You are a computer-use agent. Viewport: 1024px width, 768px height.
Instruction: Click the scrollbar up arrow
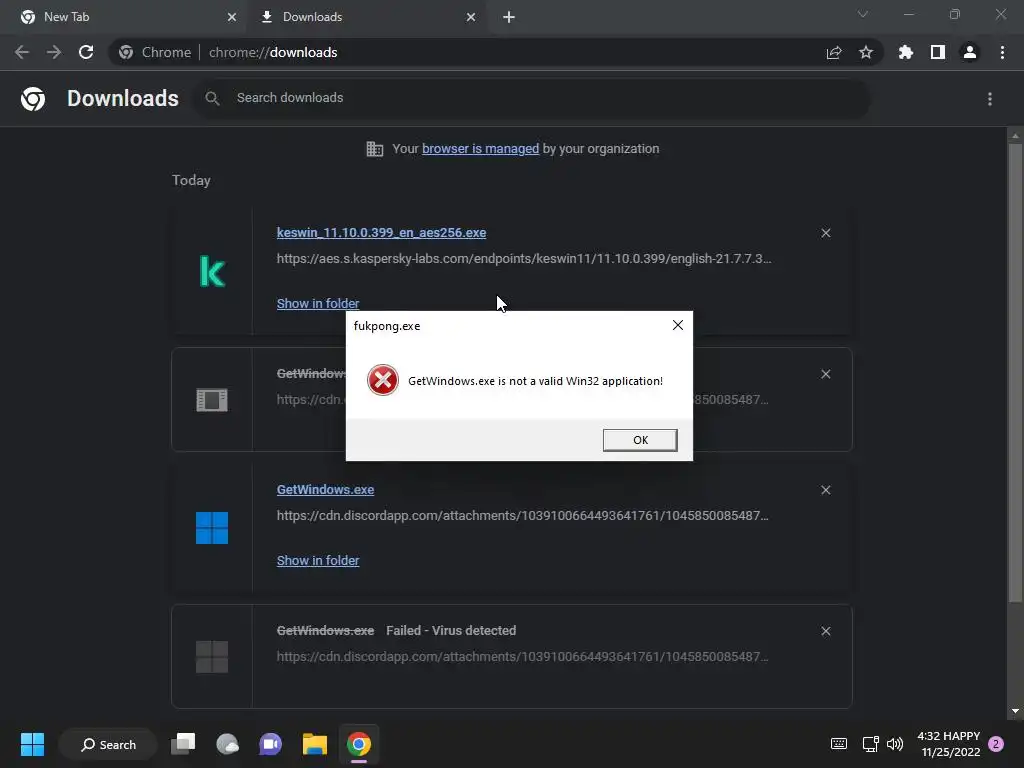(x=1015, y=136)
